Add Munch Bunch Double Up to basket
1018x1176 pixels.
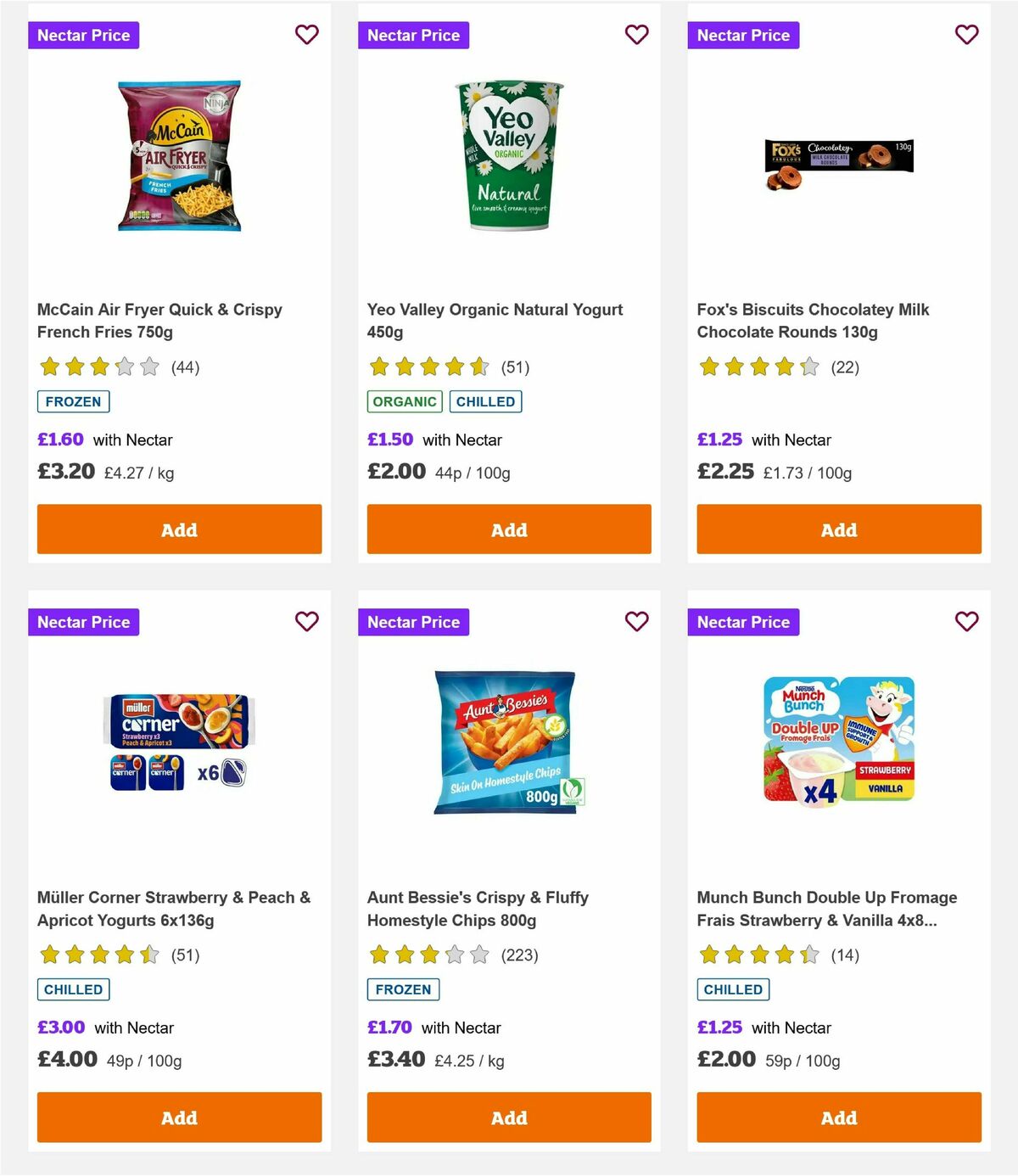coord(838,1117)
